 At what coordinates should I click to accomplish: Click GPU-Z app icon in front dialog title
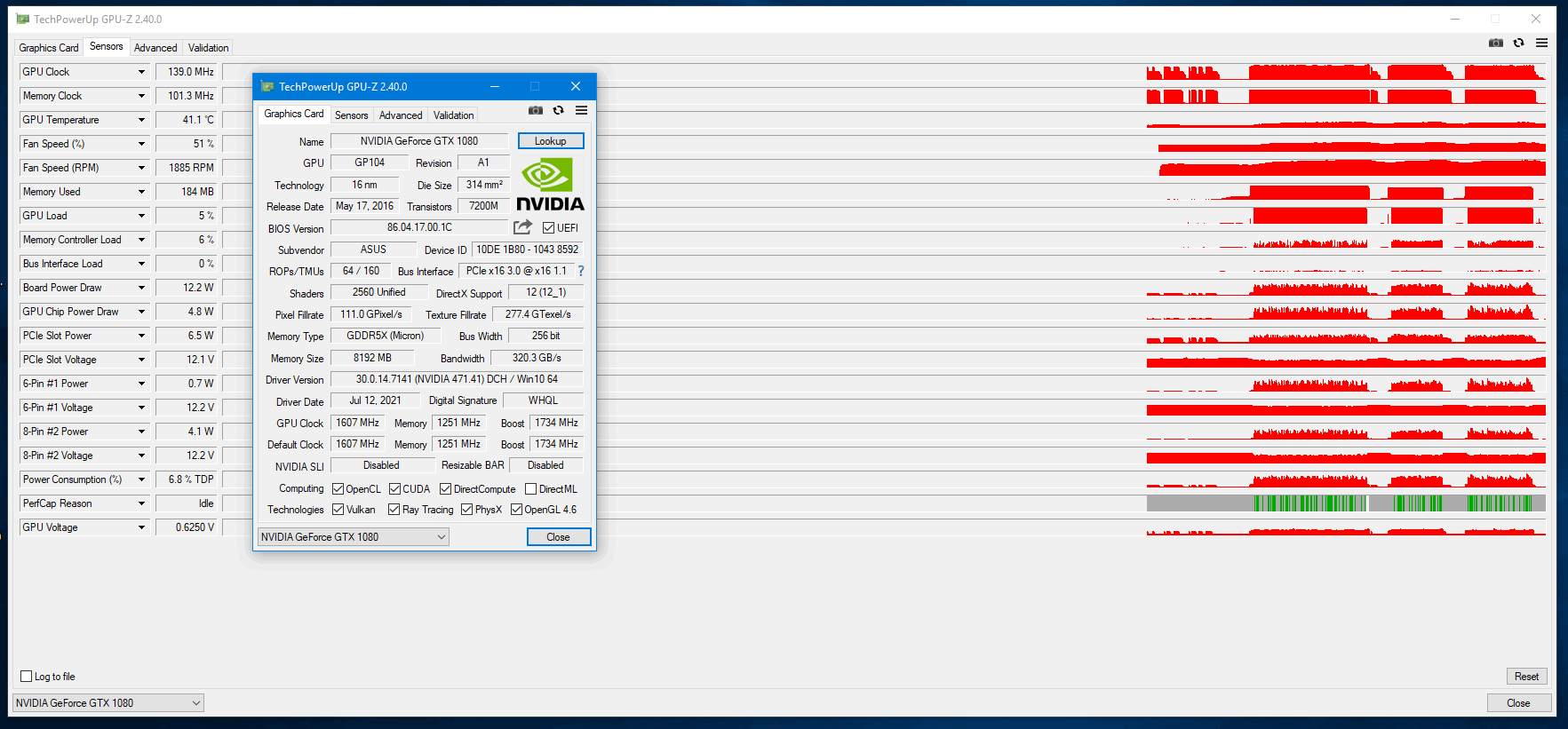pyautogui.click(x=267, y=86)
